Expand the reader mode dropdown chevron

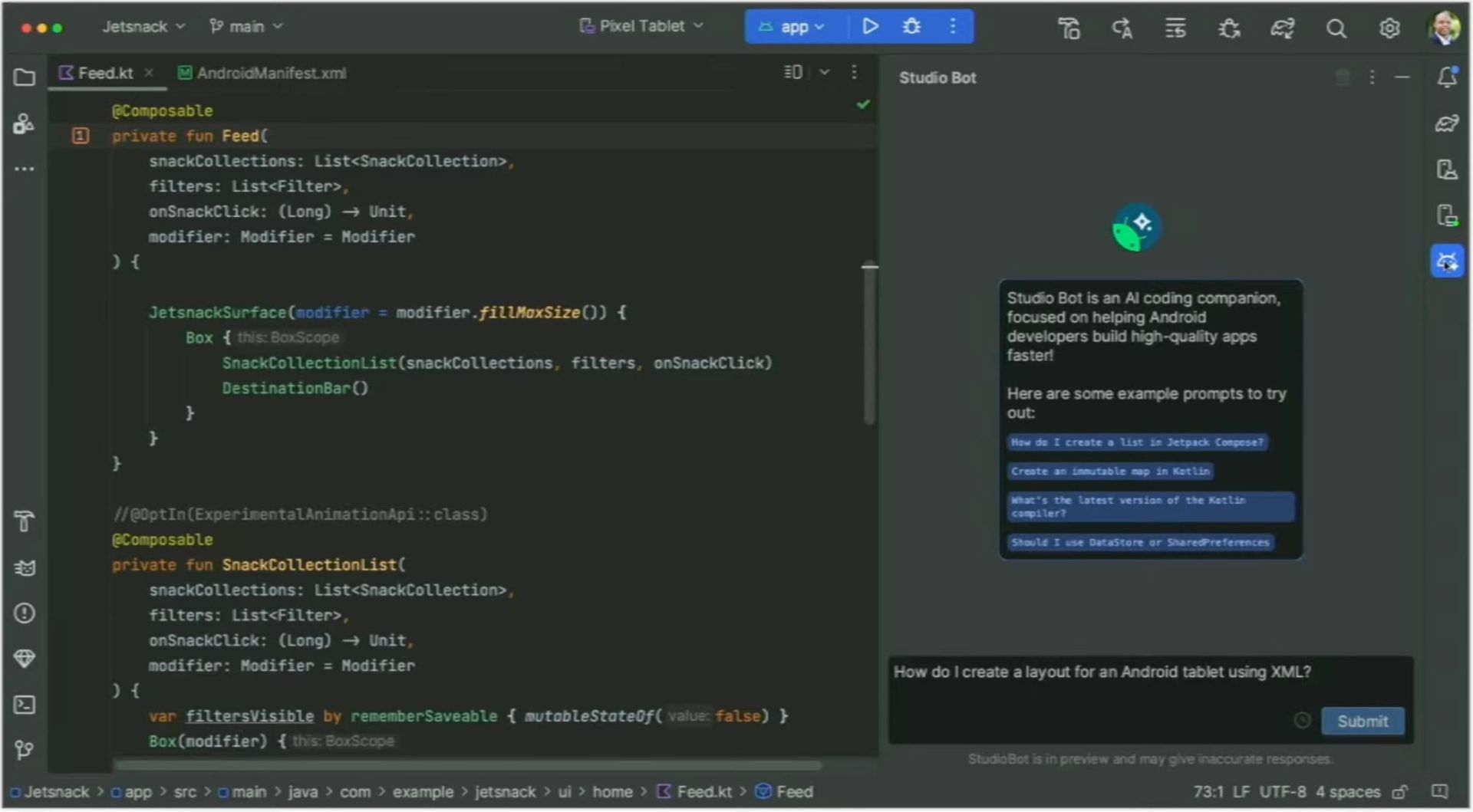(x=825, y=72)
